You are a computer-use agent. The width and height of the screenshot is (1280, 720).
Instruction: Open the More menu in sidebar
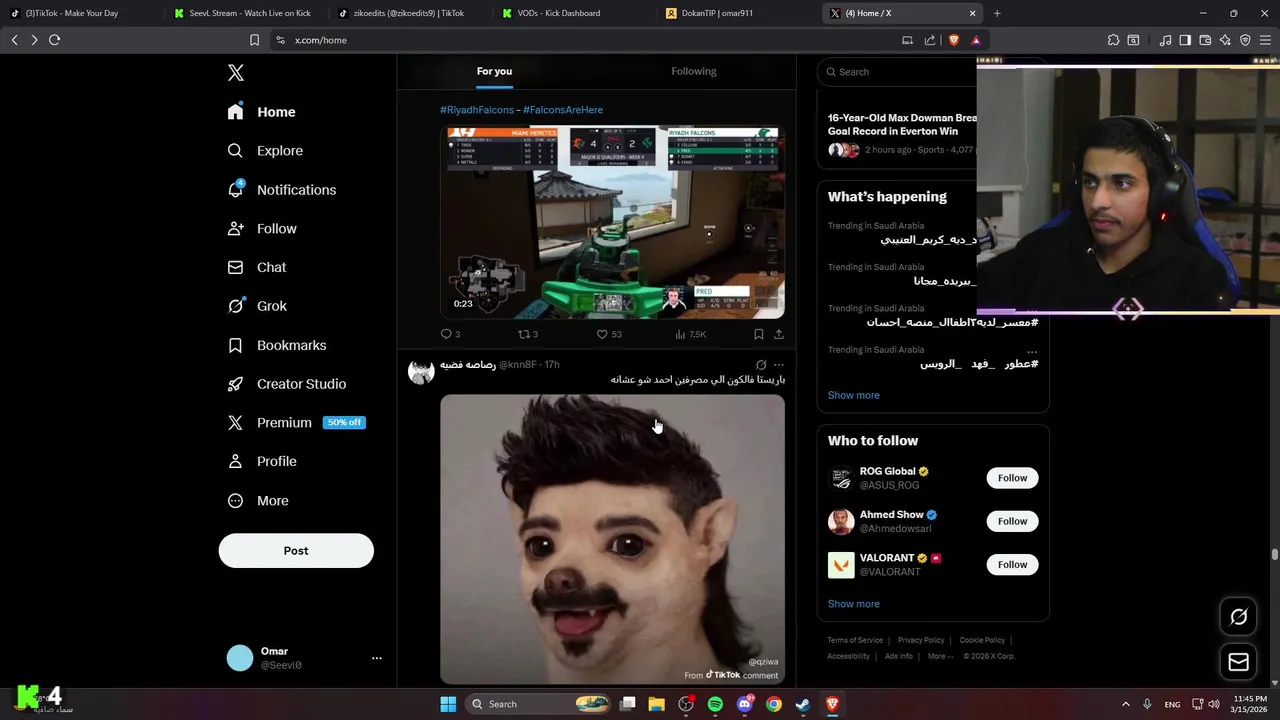pyautogui.click(x=257, y=501)
